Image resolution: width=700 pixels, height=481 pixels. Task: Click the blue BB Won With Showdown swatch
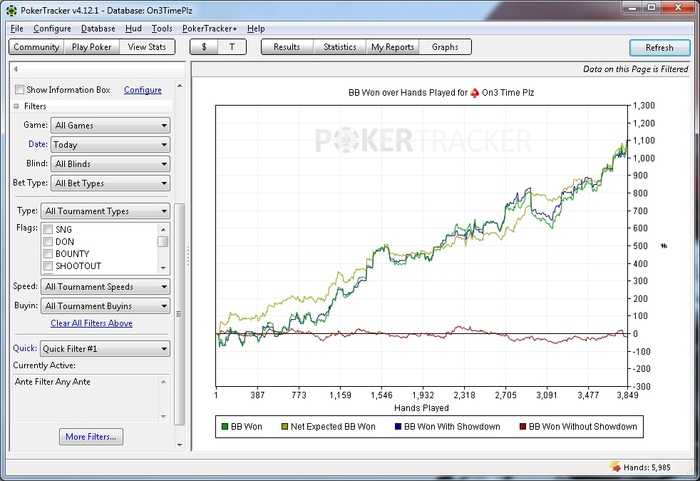coord(398,427)
